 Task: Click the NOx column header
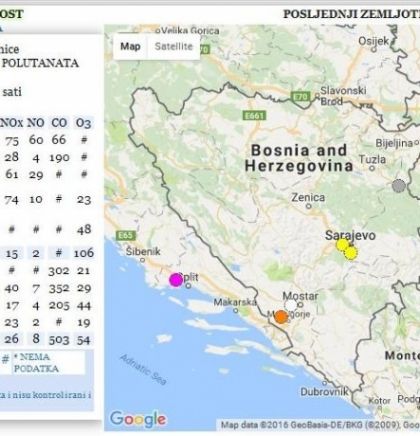(x=11, y=123)
